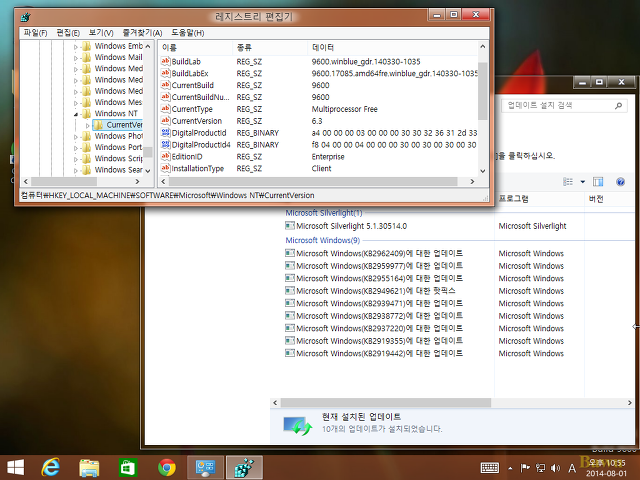
Task: Click the KB2955164 update item icon
Action: pyautogui.click(x=290, y=278)
